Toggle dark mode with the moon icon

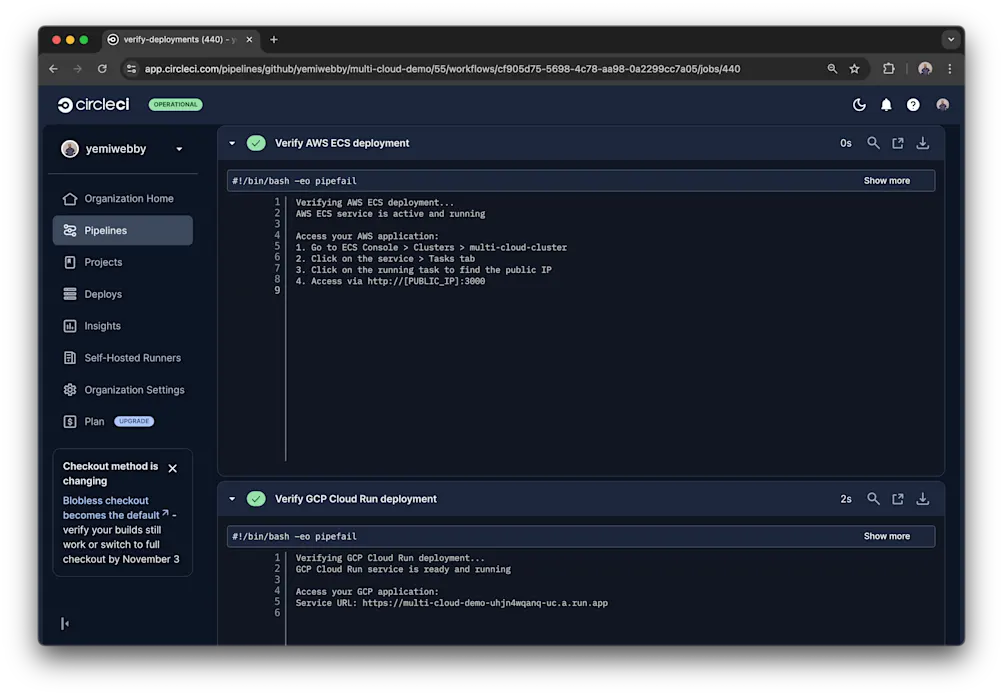tap(858, 104)
